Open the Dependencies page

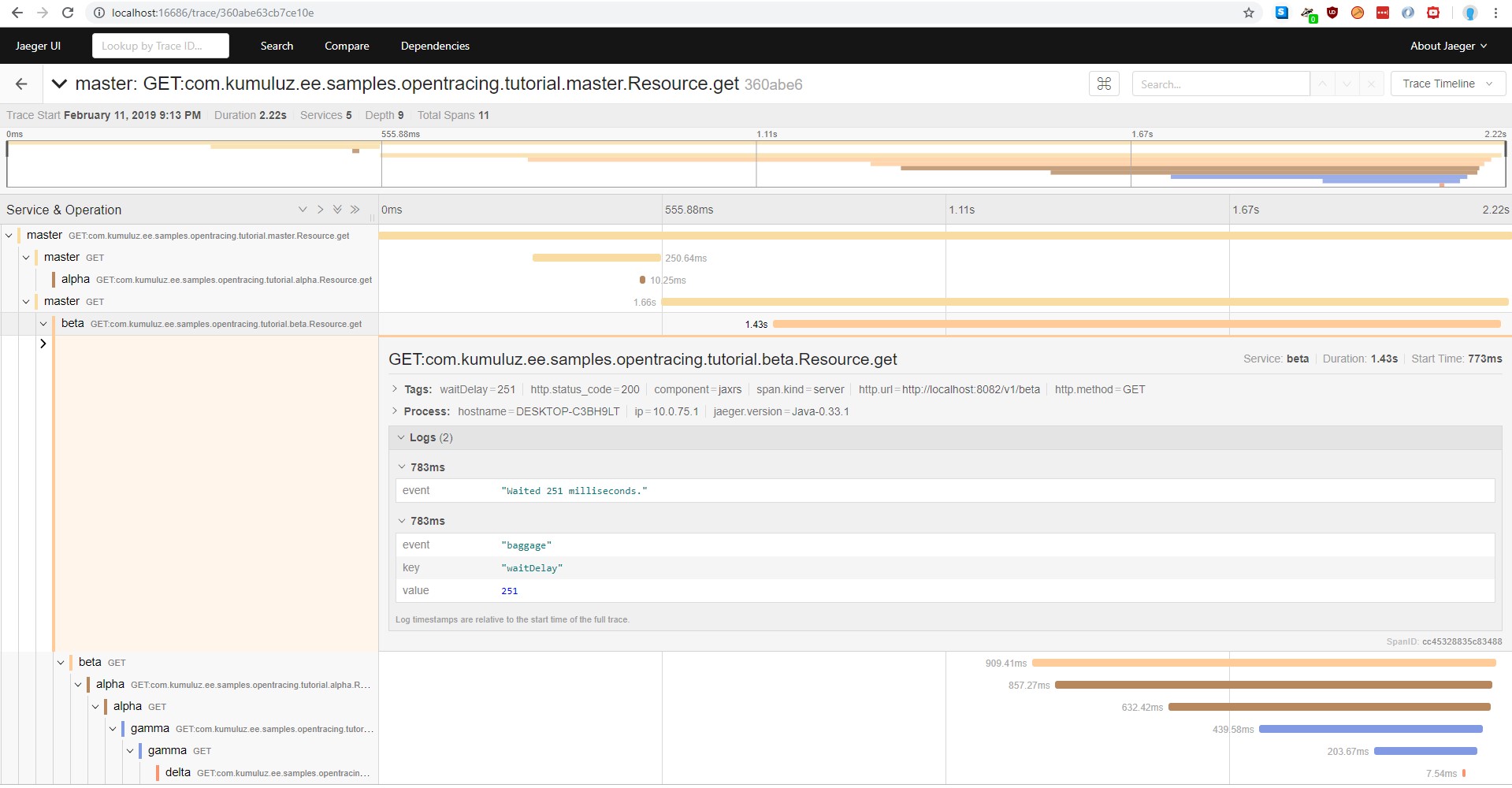tap(435, 46)
